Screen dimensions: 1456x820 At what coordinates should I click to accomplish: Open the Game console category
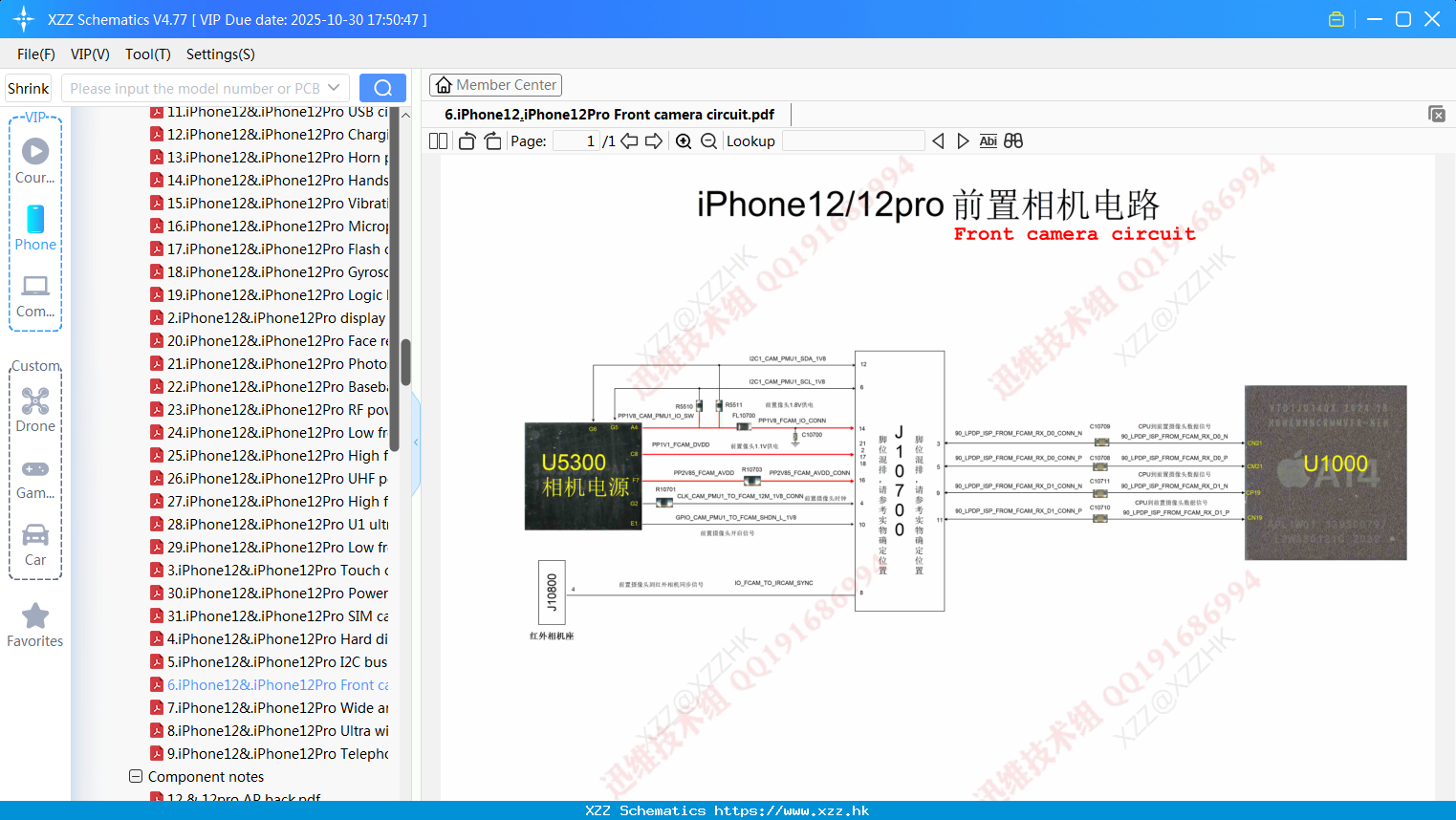click(x=35, y=479)
